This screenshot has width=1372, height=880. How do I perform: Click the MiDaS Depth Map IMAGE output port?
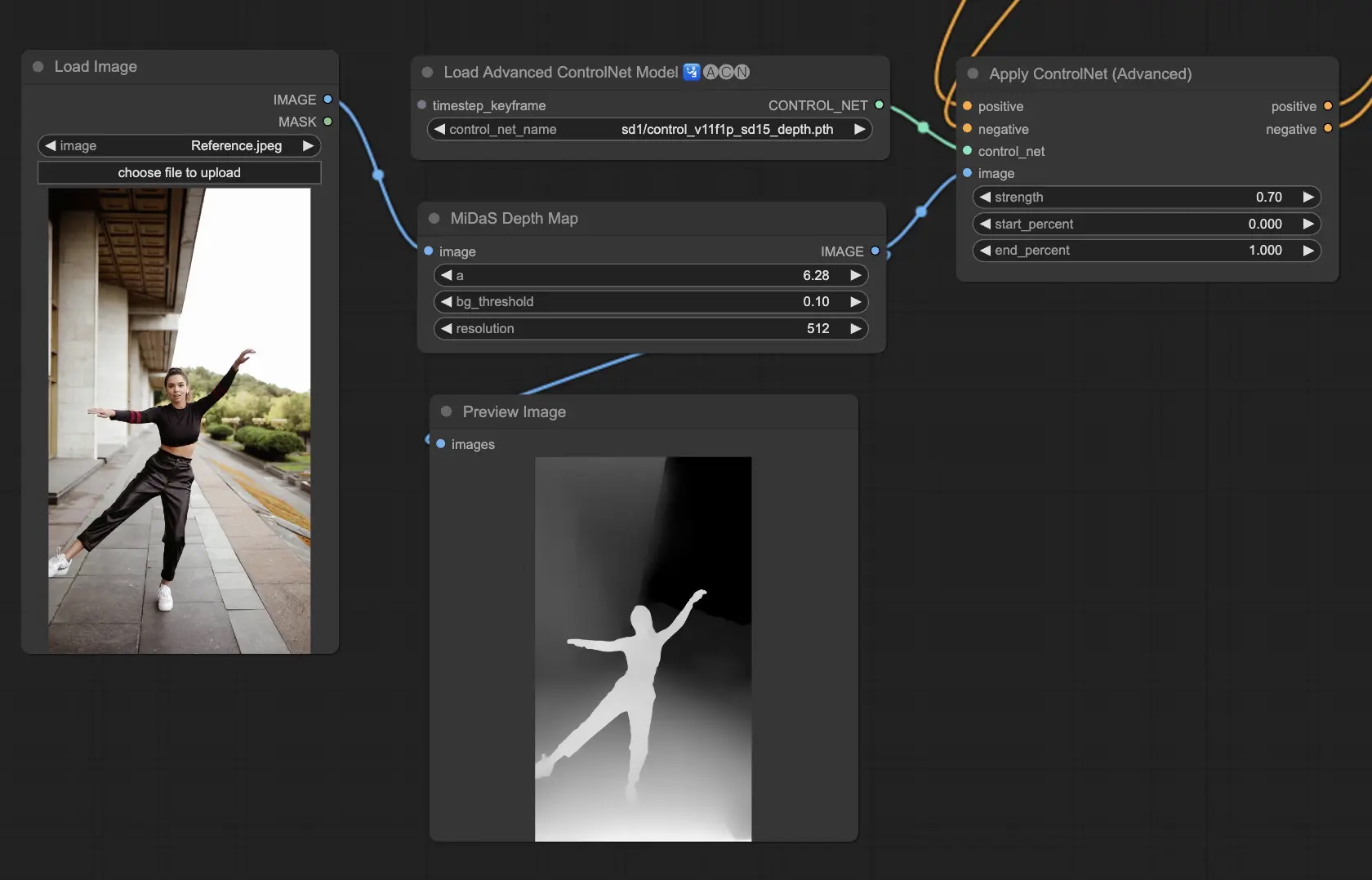tap(875, 251)
